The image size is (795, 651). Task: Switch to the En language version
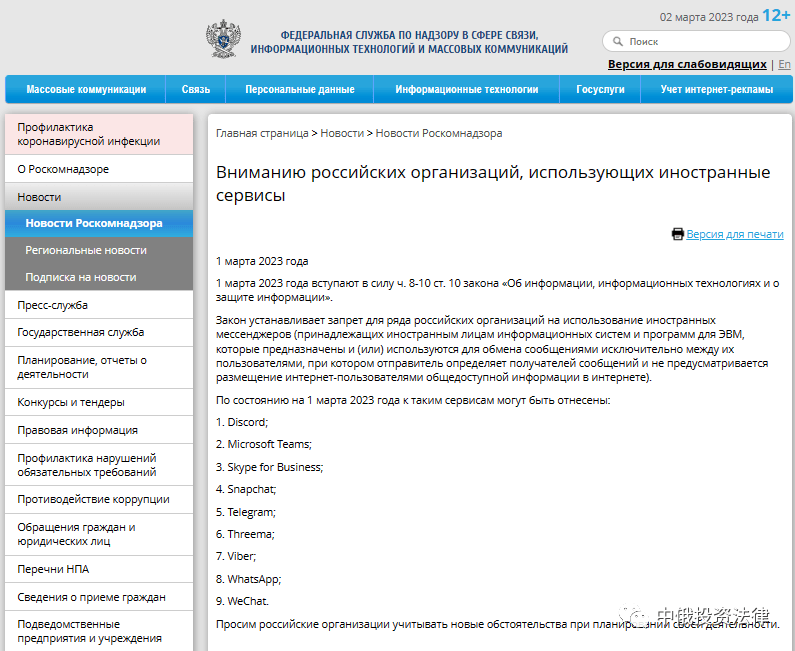coord(784,64)
